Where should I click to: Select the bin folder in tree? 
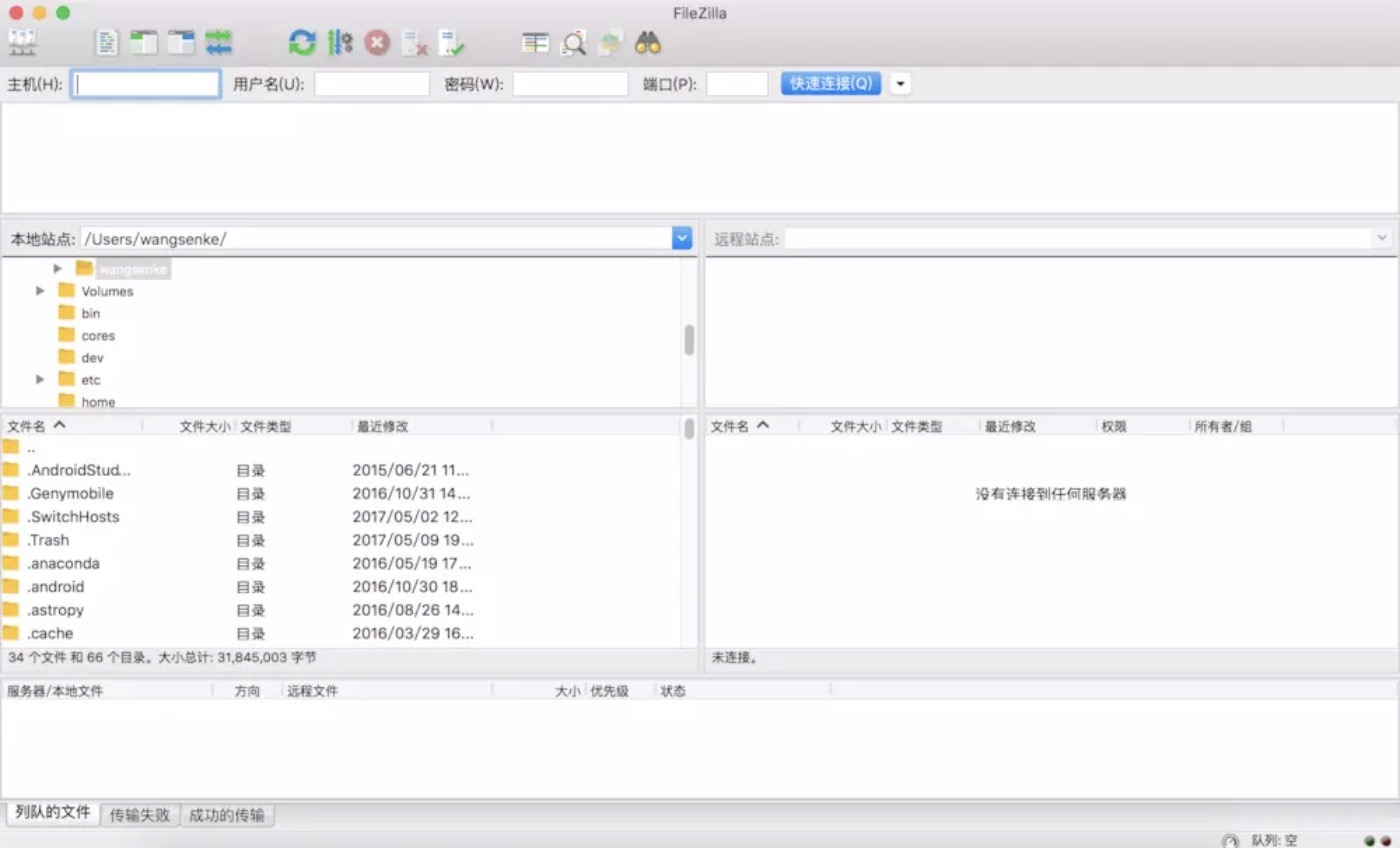[x=91, y=313]
